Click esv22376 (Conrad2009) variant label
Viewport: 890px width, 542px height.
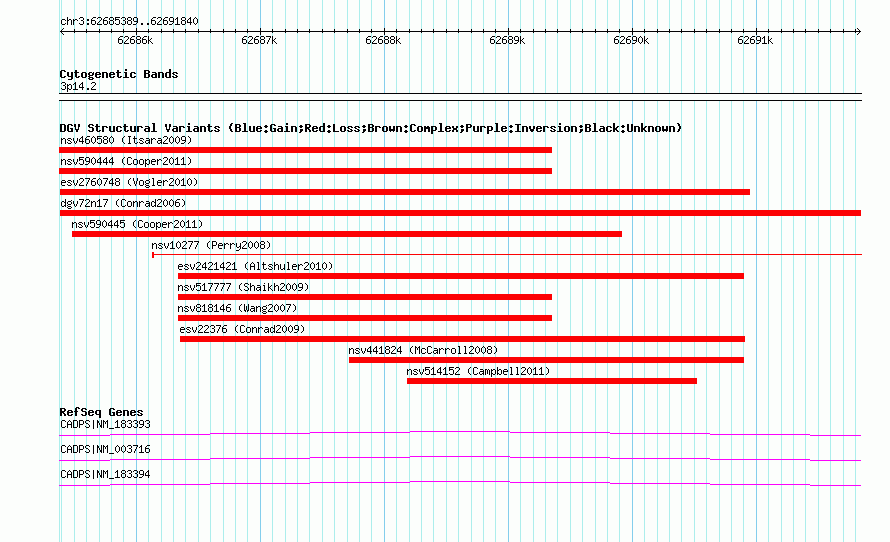[x=242, y=329]
